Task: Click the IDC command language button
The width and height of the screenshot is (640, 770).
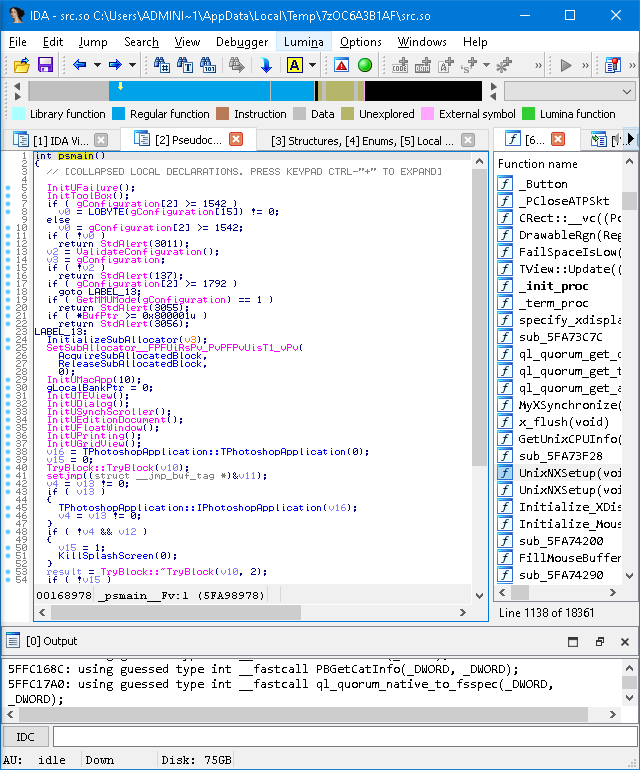Action: pos(26,737)
